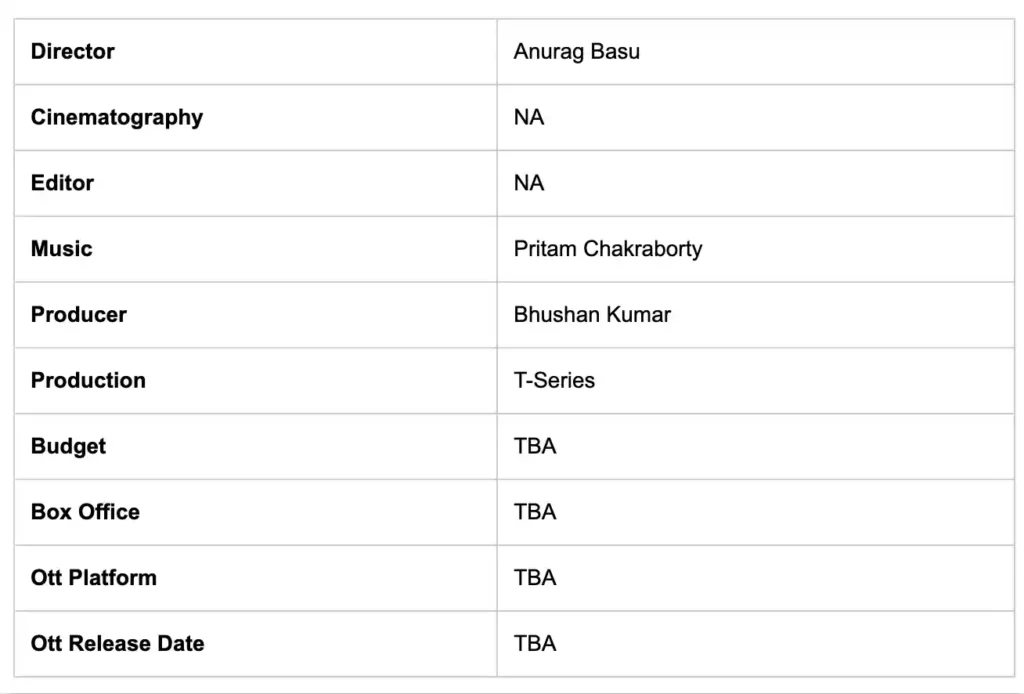Select the NA value beside Editor
The height and width of the screenshot is (694, 1024).
click(529, 183)
